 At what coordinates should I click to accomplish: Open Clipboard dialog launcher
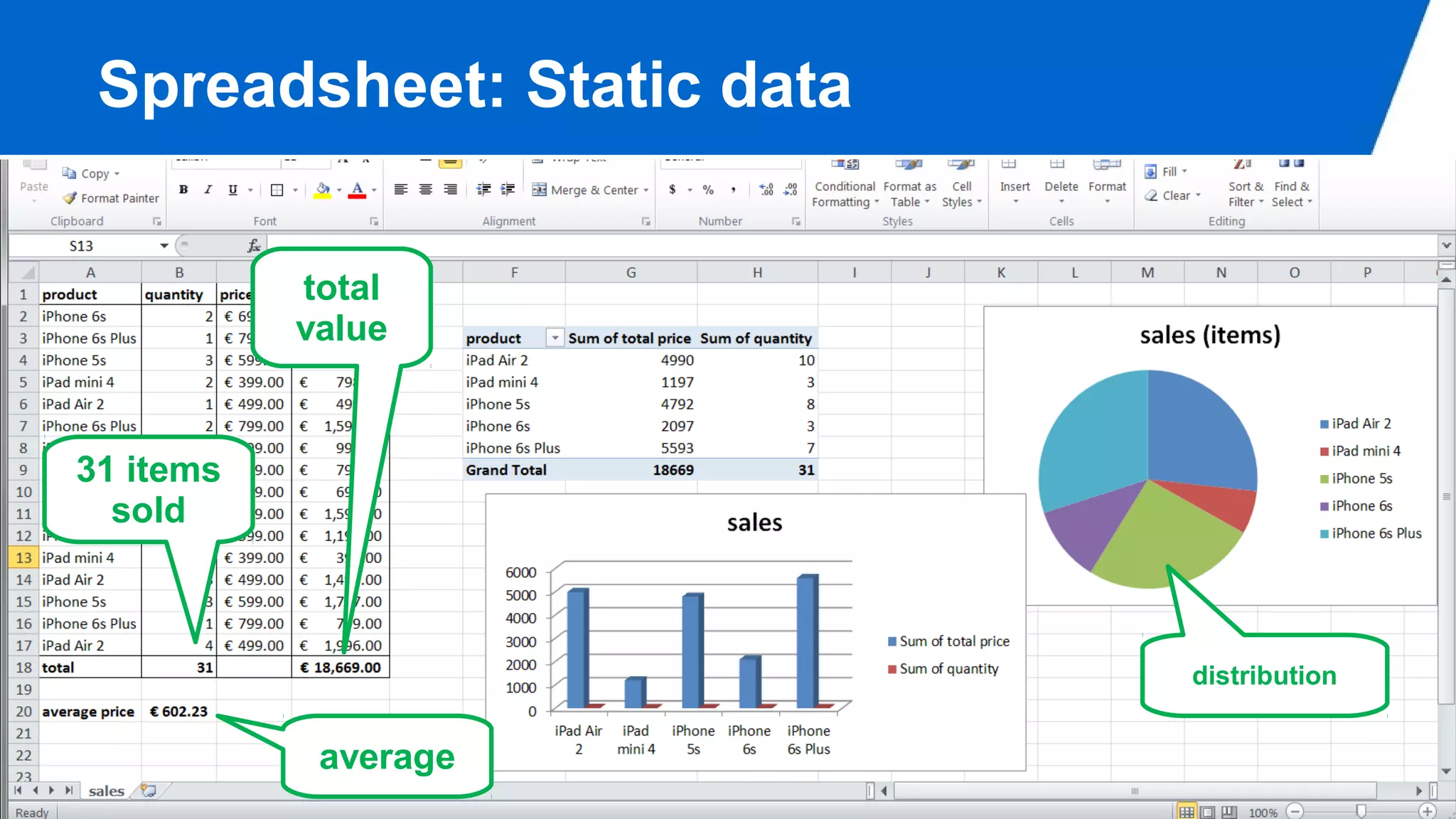157,222
